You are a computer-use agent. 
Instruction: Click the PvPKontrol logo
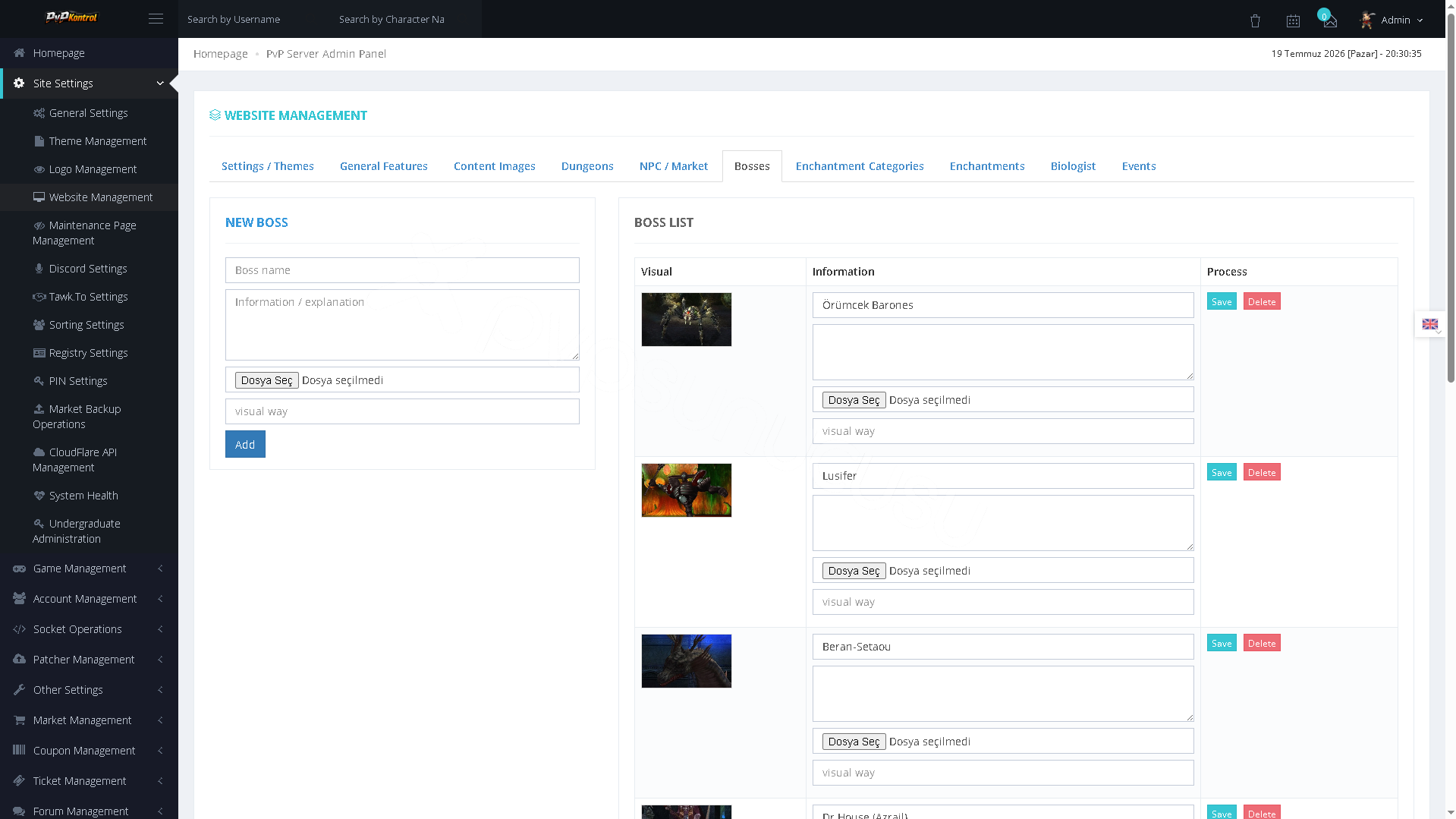[x=72, y=17]
